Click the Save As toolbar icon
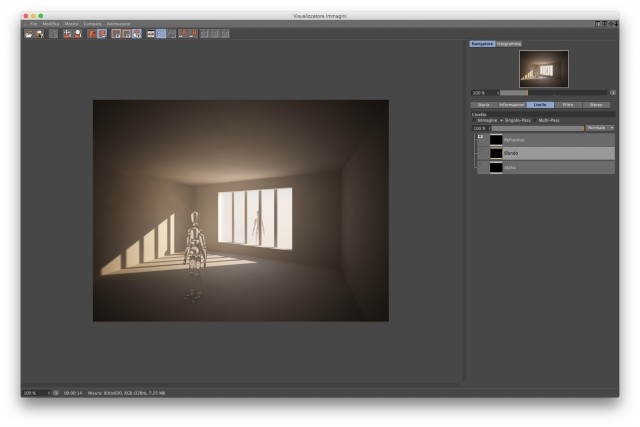This screenshot has height=427, width=640. pos(39,34)
